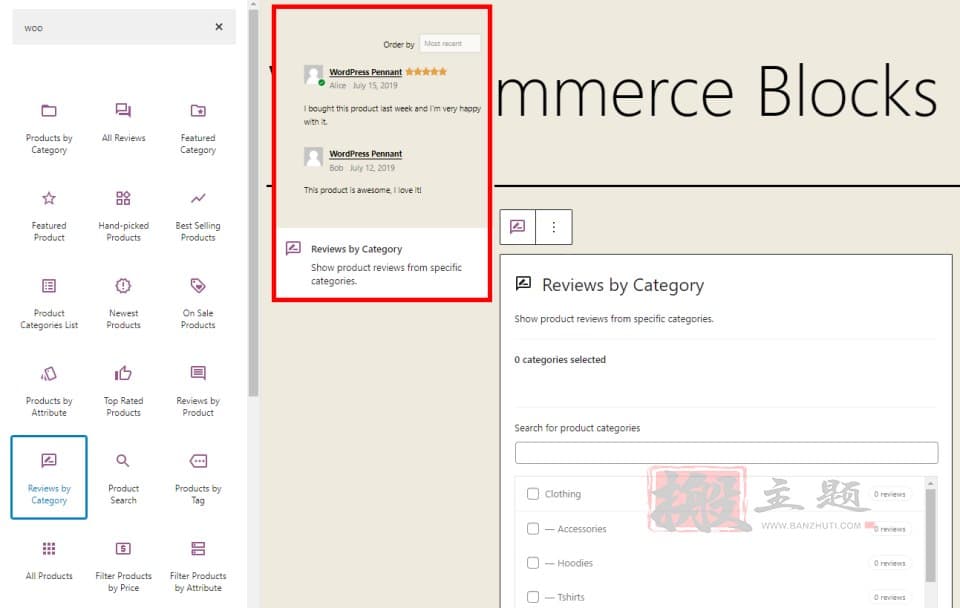960x608 pixels.
Task: Insert the Newest Products block
Action: (123, 304)
